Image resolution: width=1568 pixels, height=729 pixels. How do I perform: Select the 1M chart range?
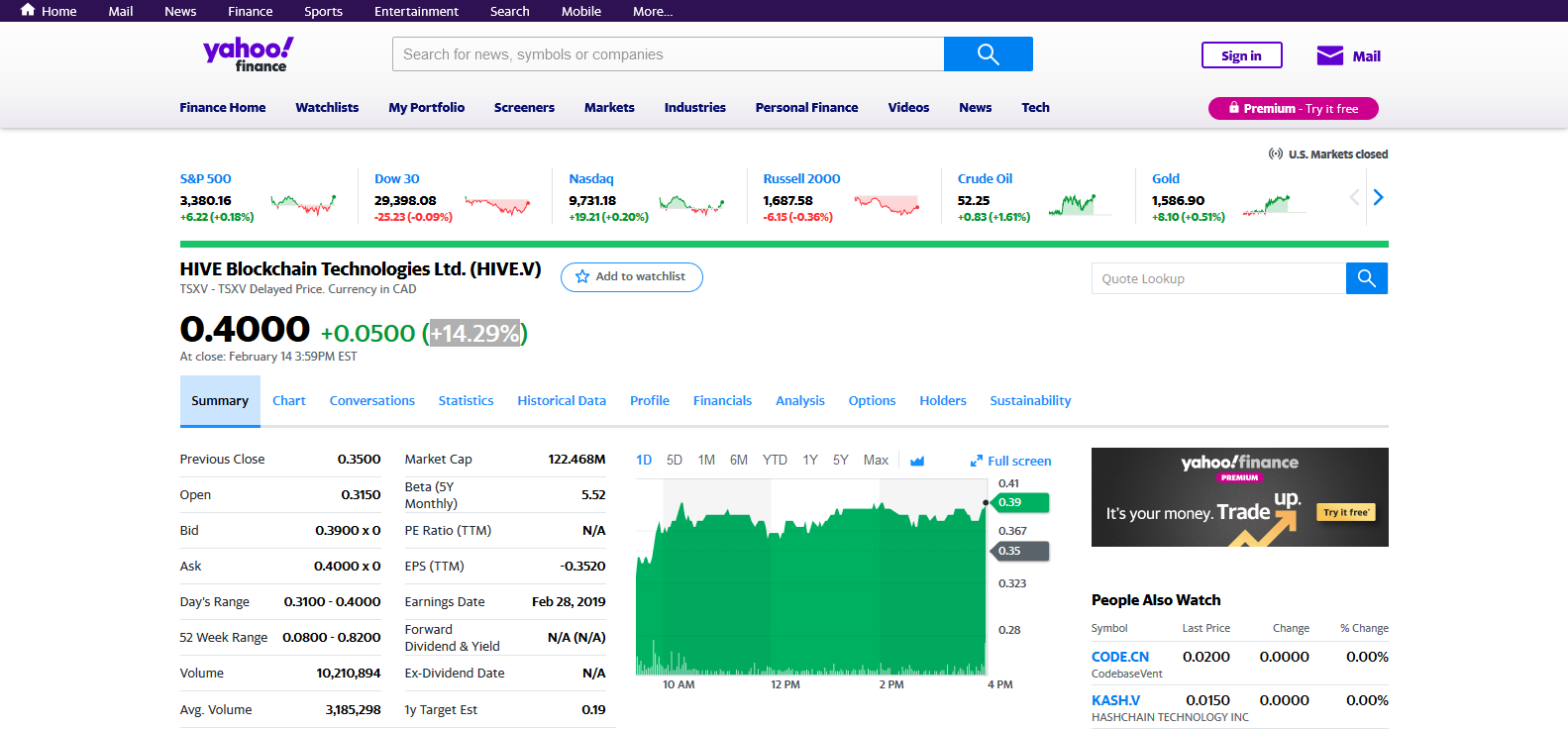pos(706,460)
